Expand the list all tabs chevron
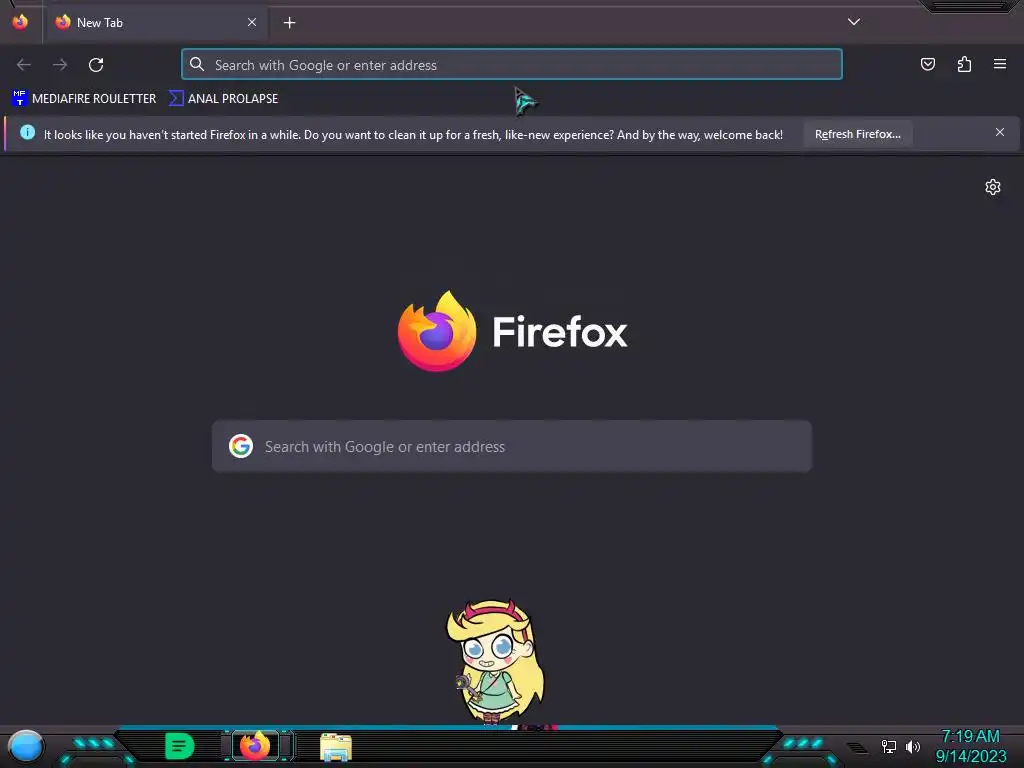 click(854, 22)
